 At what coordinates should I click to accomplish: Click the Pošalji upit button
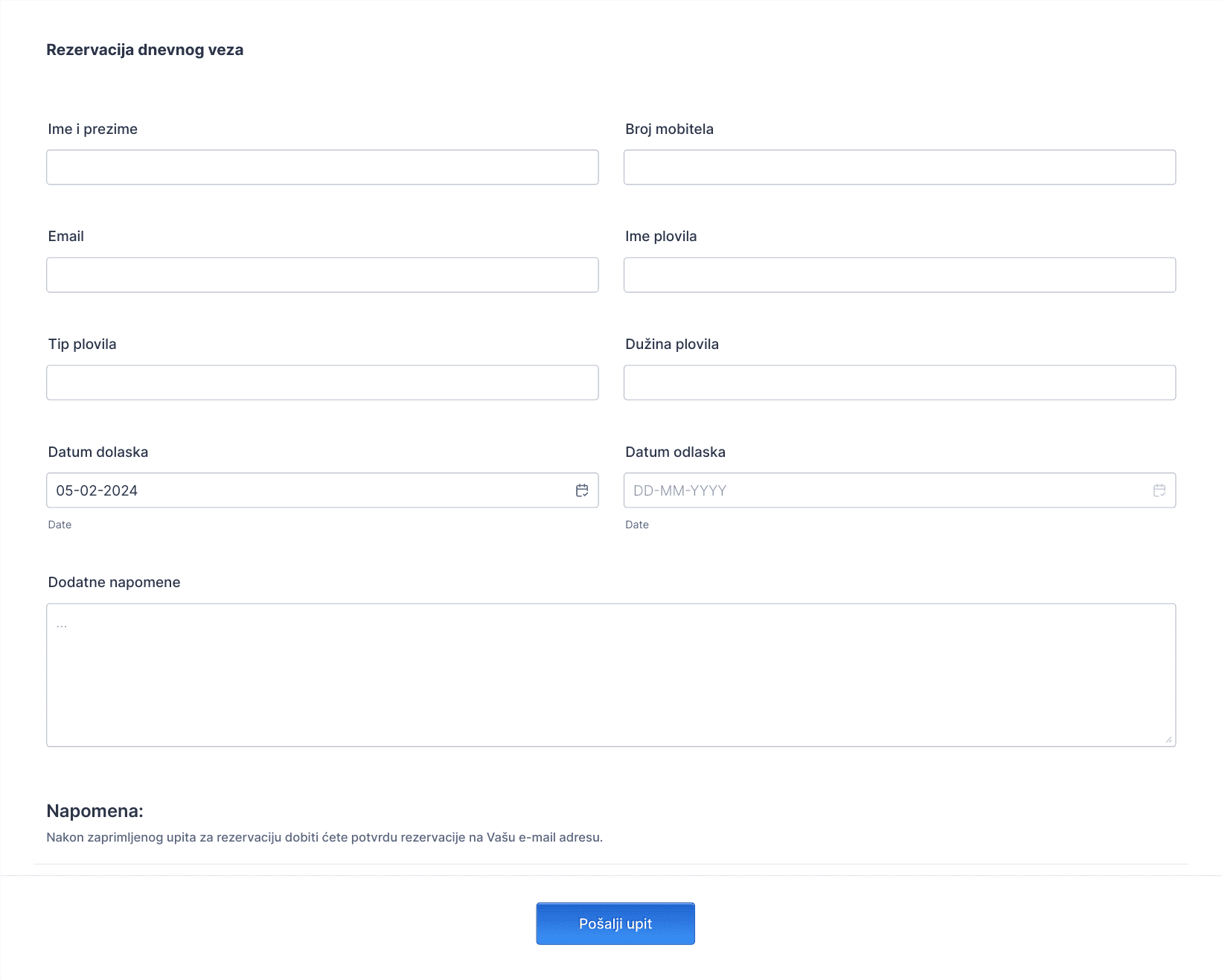tap(615, 923)
